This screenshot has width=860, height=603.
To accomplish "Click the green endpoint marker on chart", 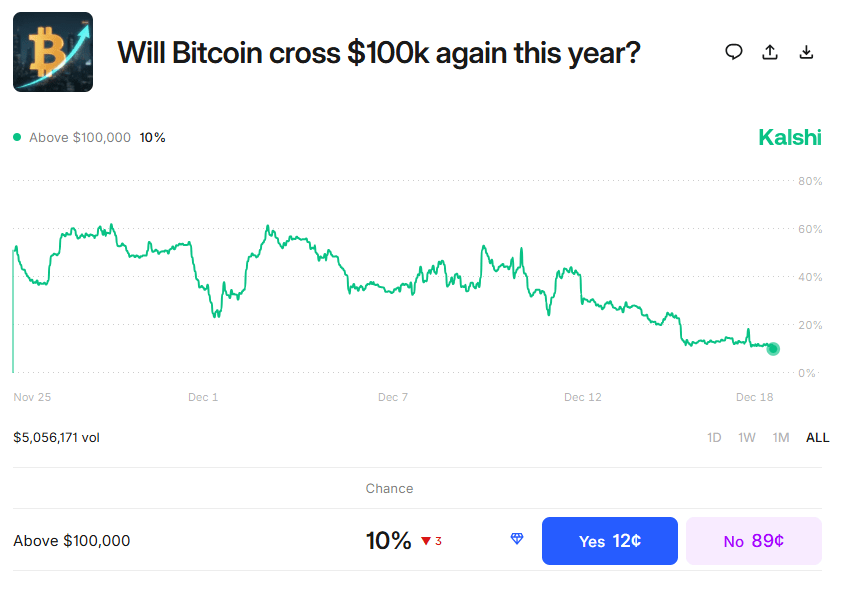I will click(773, 349).
